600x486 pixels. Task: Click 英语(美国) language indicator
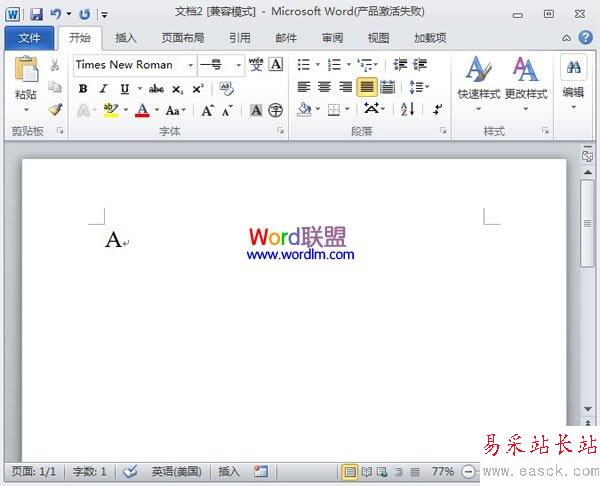click(177, 471)
